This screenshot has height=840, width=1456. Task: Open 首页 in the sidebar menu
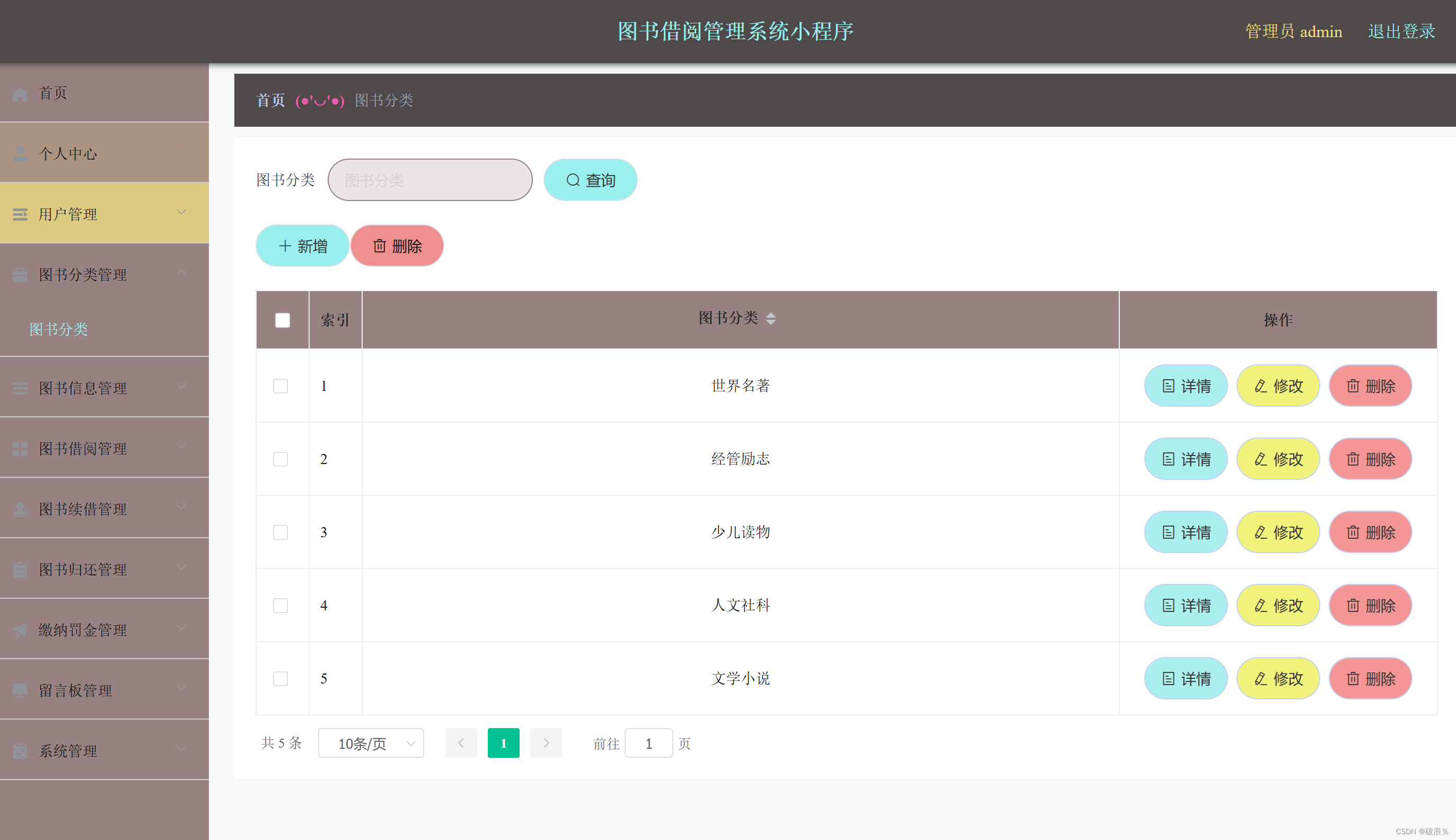pos(104,93)
